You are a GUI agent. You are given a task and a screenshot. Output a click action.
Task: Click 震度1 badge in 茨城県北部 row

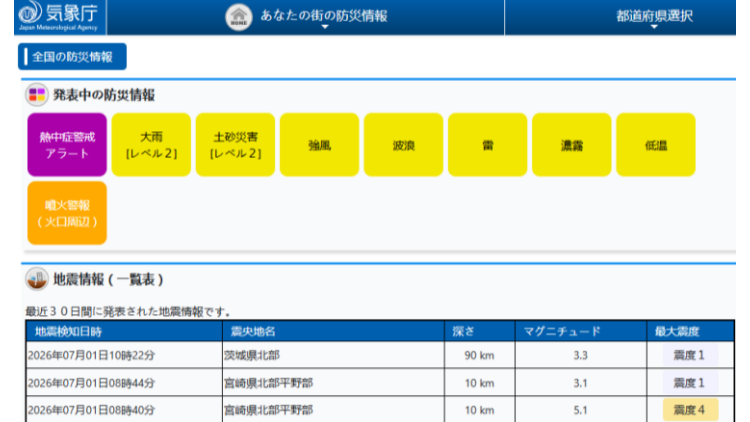coord(690,355)
